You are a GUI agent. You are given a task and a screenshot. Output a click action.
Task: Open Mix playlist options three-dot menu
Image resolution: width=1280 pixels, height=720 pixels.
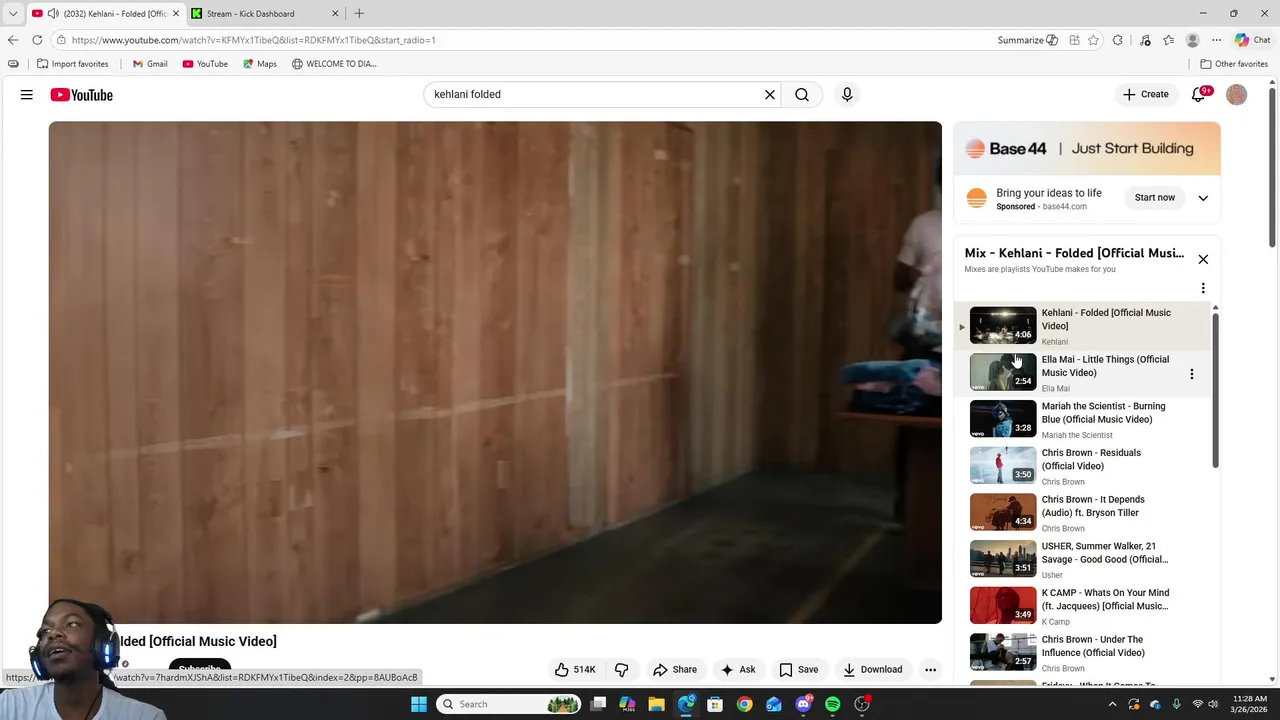coord(1203,288)
